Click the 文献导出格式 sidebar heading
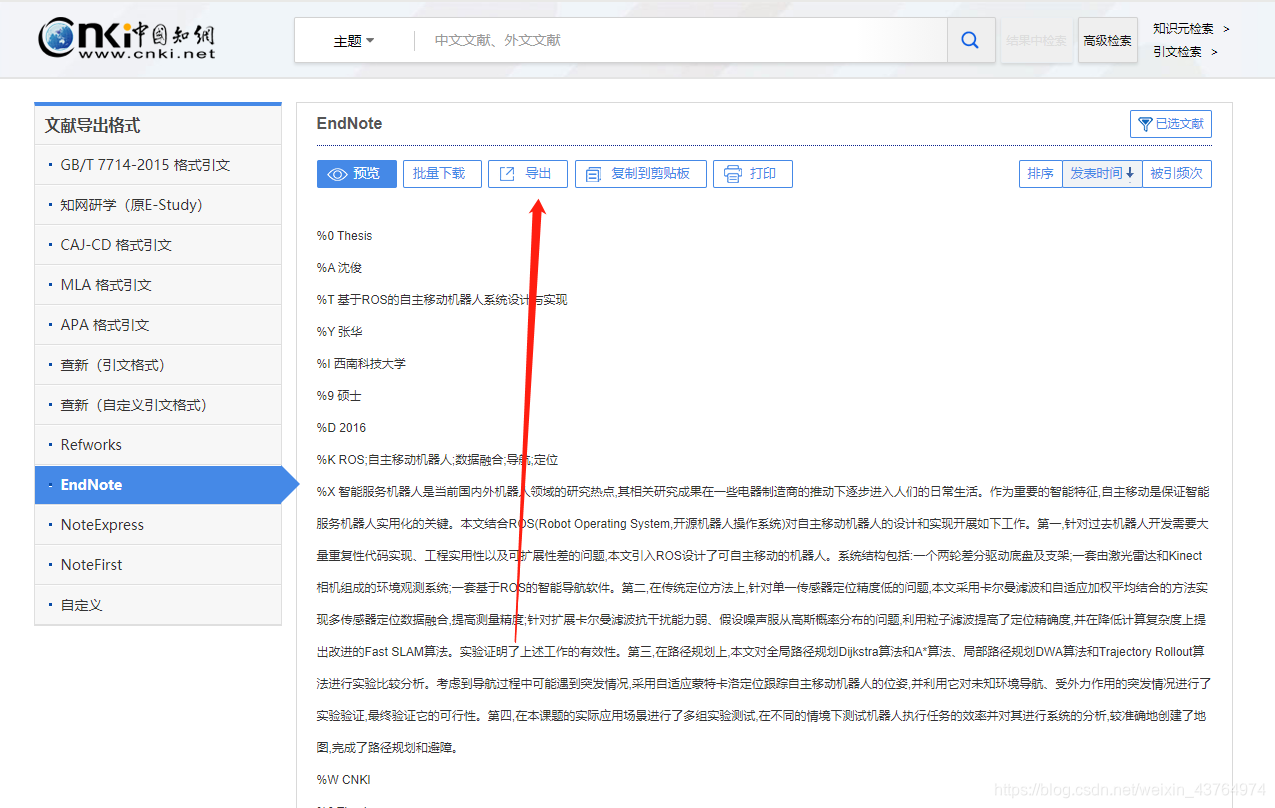Viewport: 1275px width, 808px height. point(92,126)
